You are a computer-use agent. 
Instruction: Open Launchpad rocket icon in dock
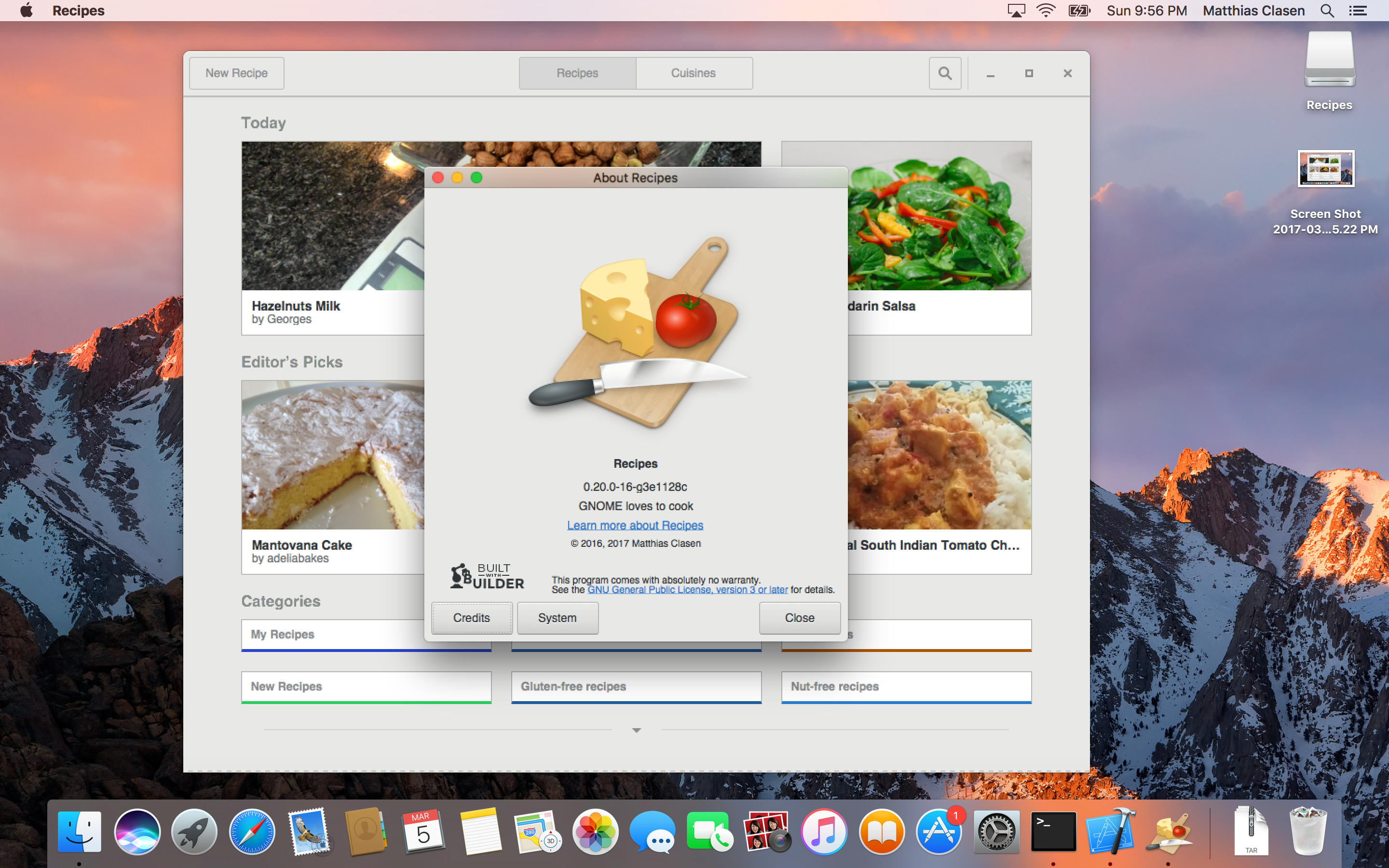194,831
